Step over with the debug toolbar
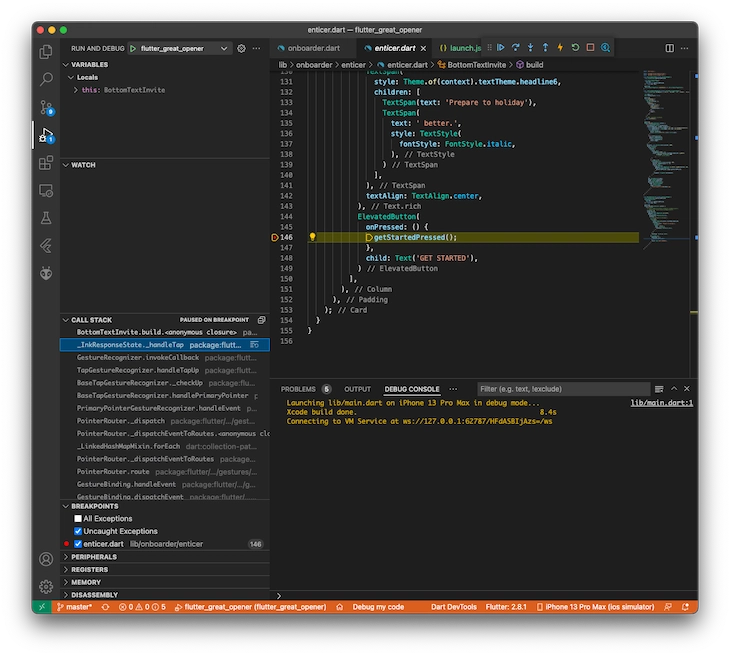This screenshot has width=730, height=656. click(x=515, y=47)
